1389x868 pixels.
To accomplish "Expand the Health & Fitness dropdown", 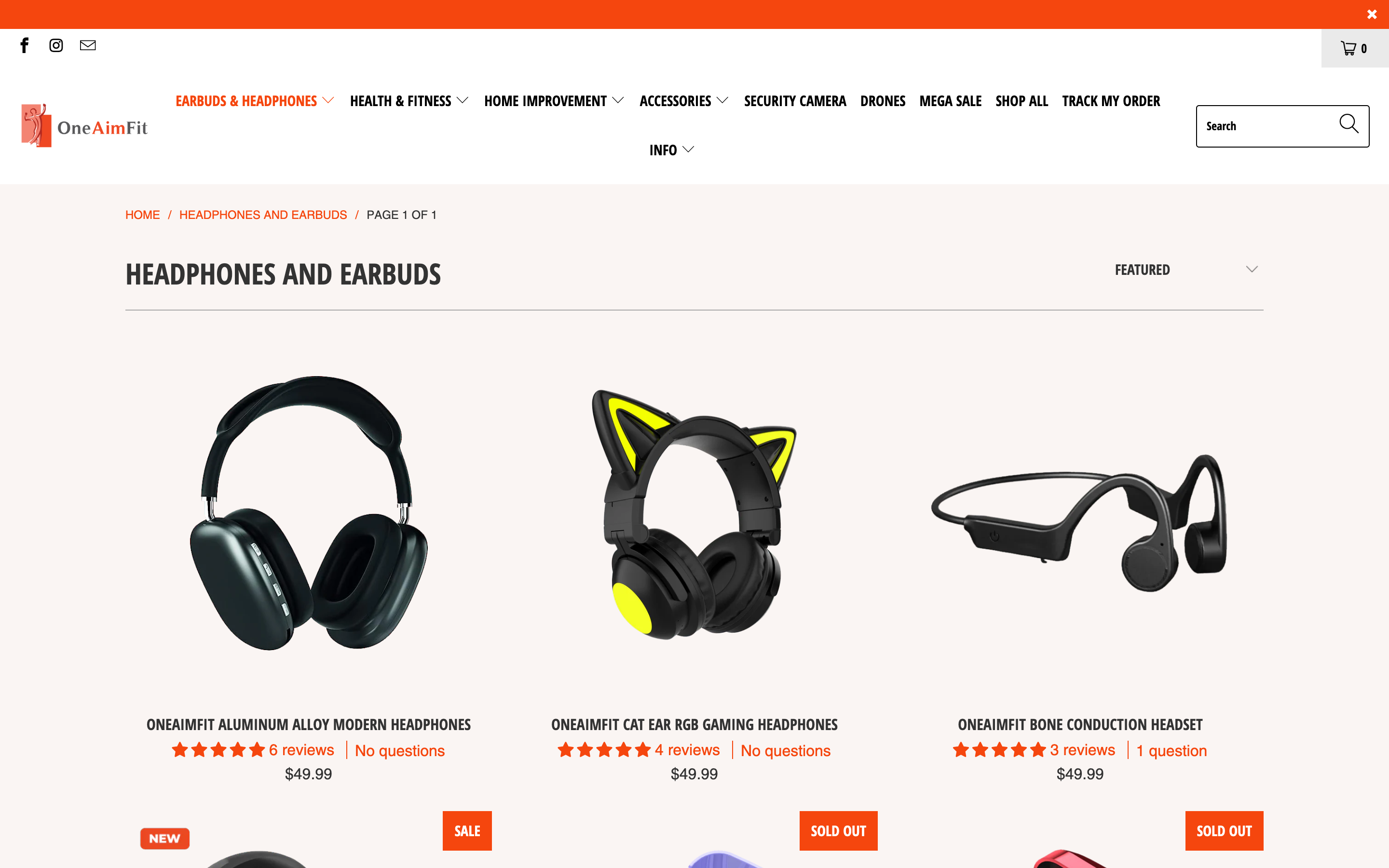I will 409,101.
